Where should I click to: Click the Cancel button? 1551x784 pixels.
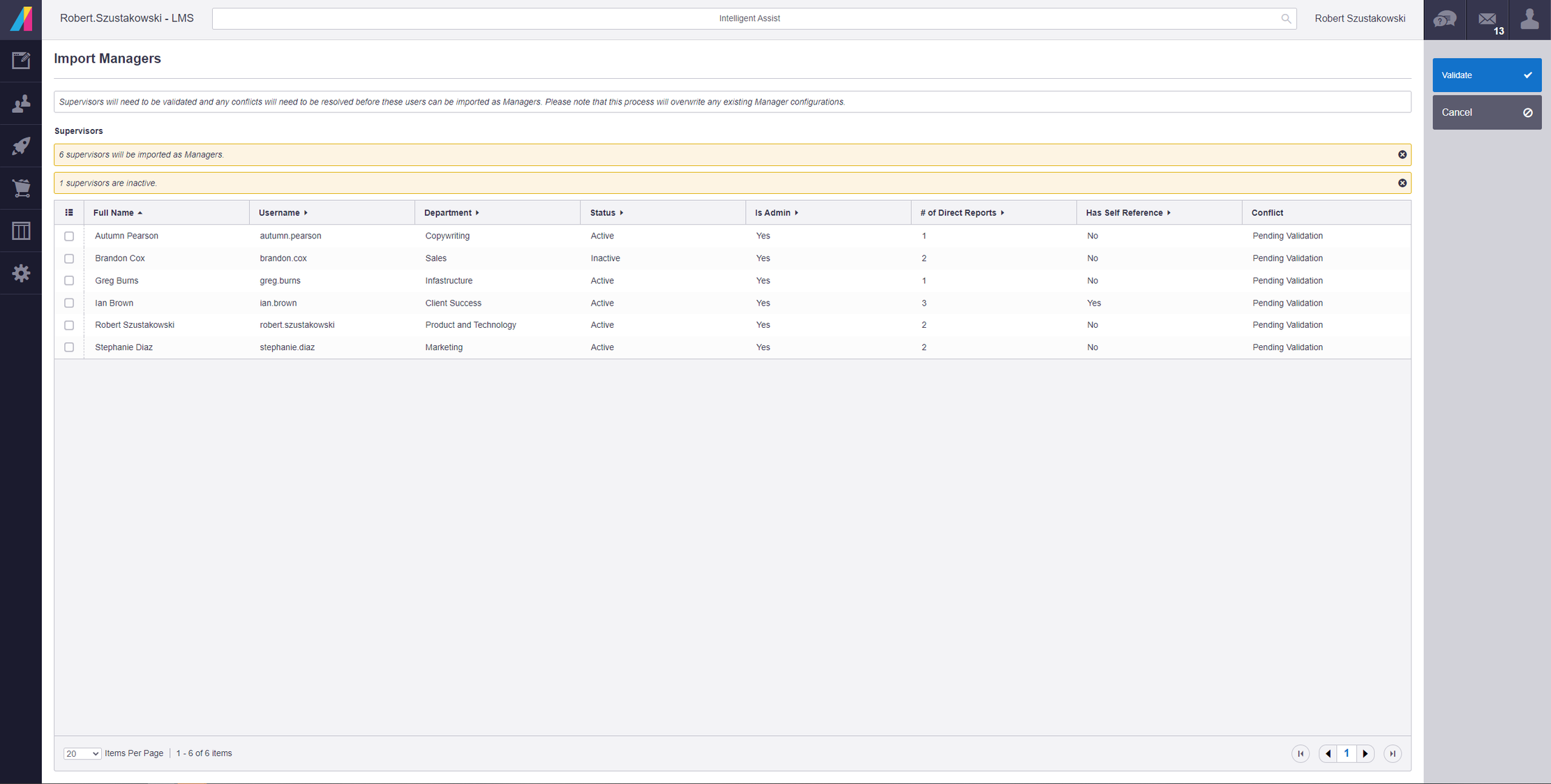pos(1486,112)
